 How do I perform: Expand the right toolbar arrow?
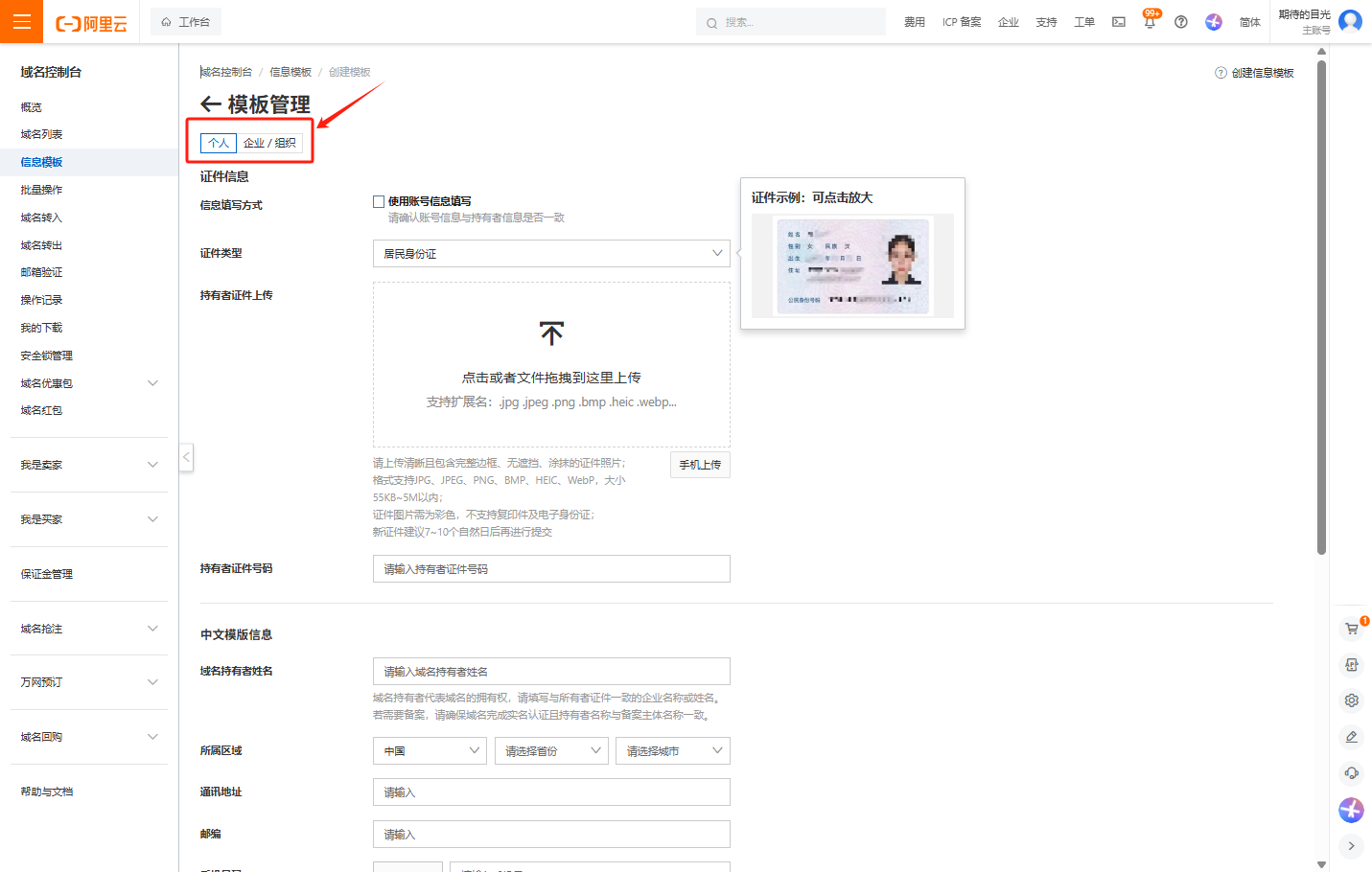(x=1351, y=846)
